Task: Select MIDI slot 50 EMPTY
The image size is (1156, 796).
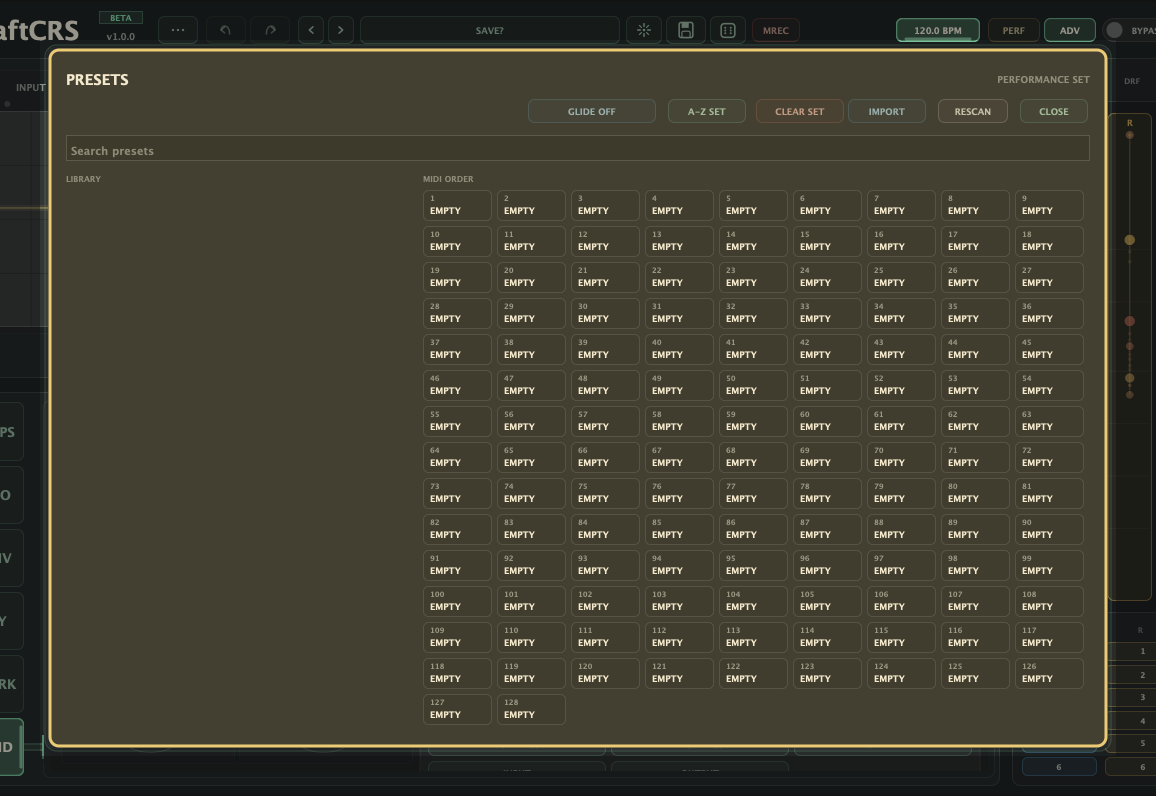Action: [753, 385]
